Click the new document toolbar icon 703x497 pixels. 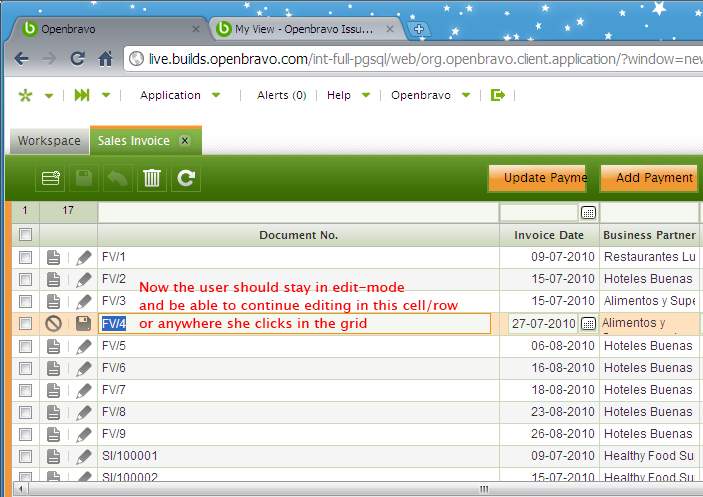pos(50,178)
